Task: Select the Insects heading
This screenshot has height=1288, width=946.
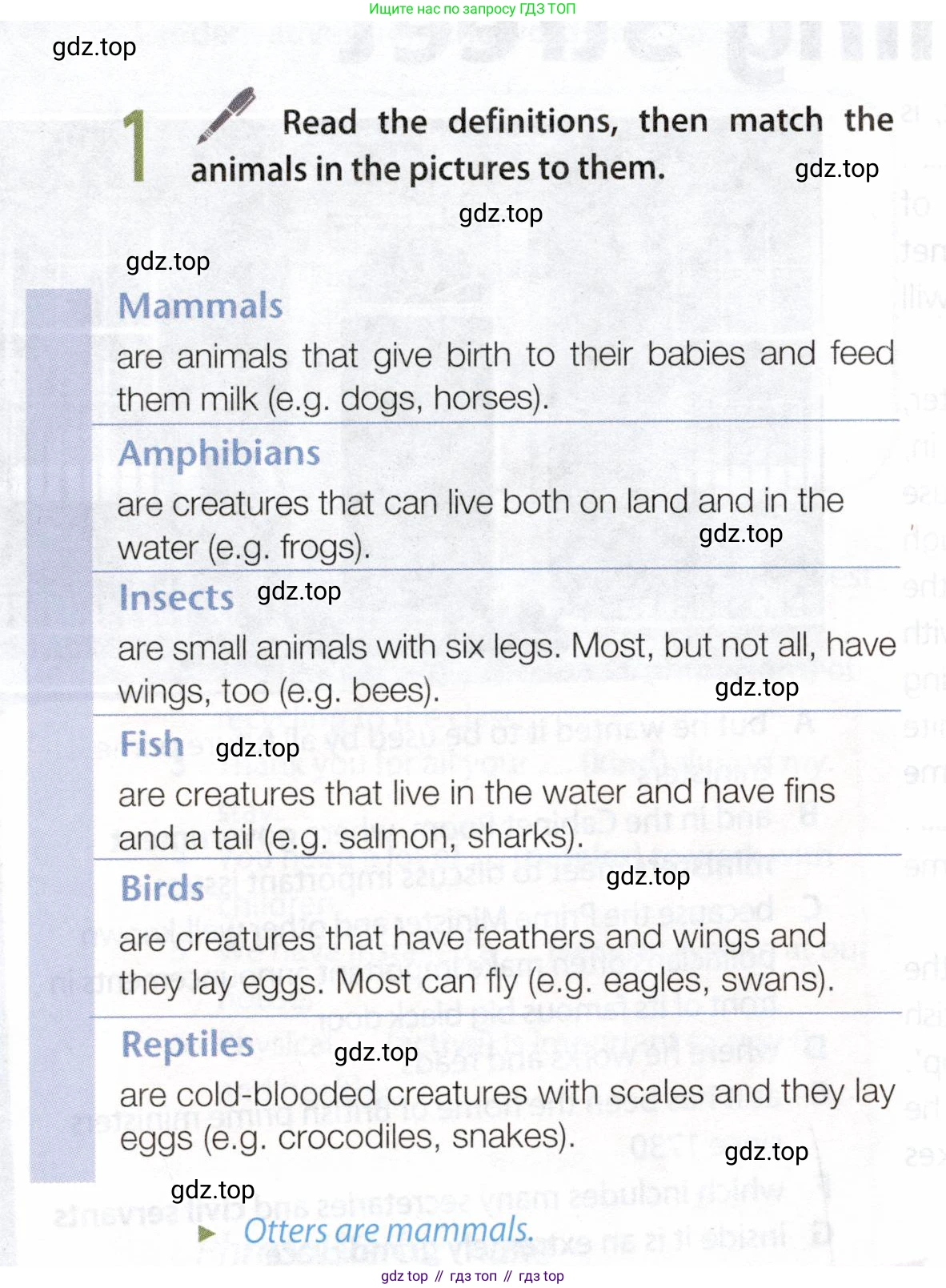Action: (x=177, y=598)
